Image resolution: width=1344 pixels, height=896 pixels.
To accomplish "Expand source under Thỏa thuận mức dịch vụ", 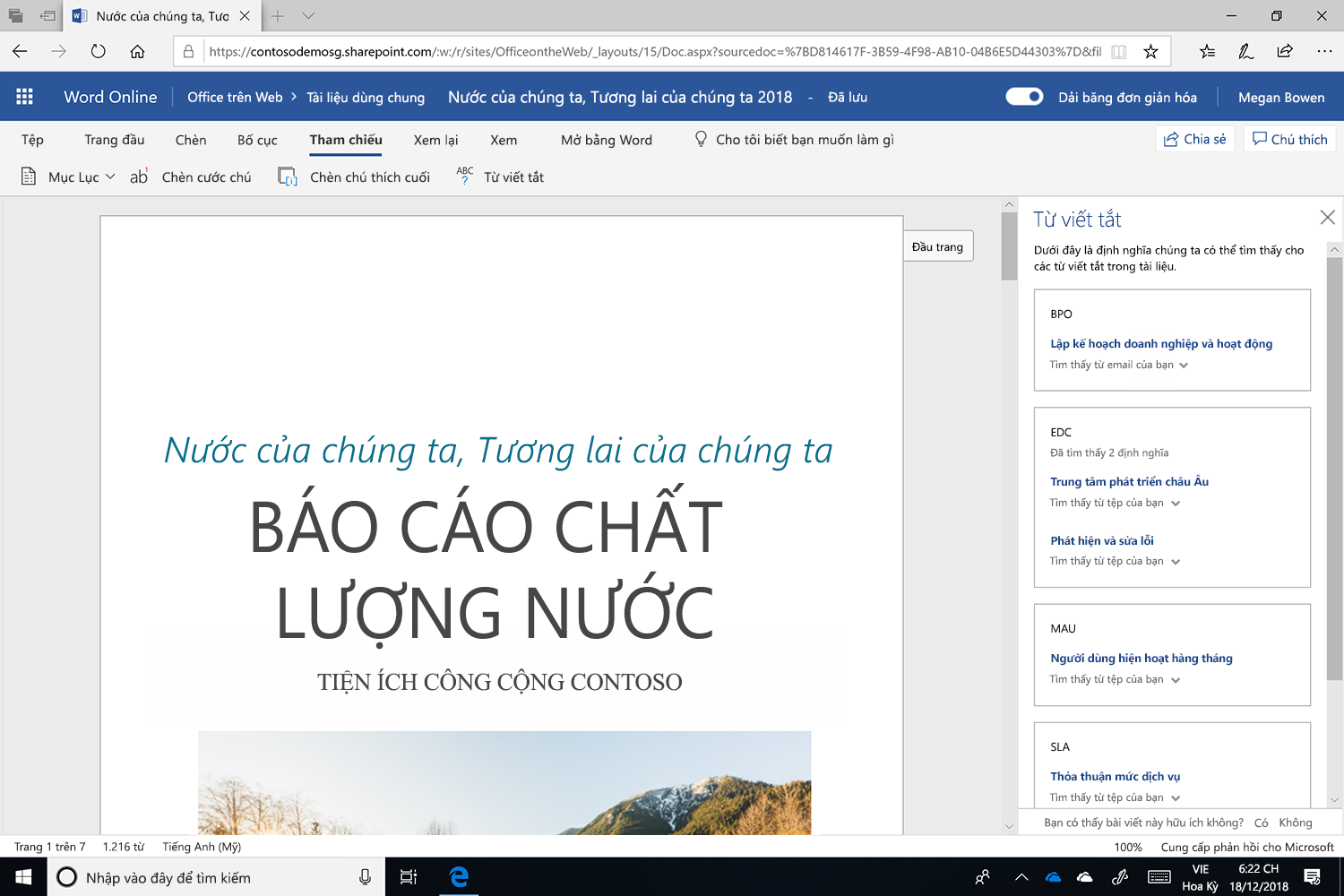I will point(1116,797).
